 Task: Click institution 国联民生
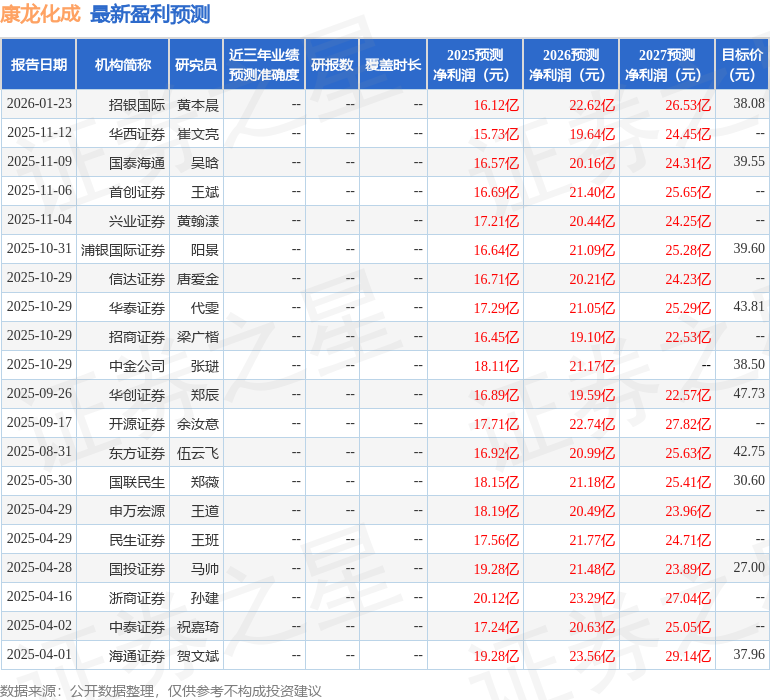137,482
